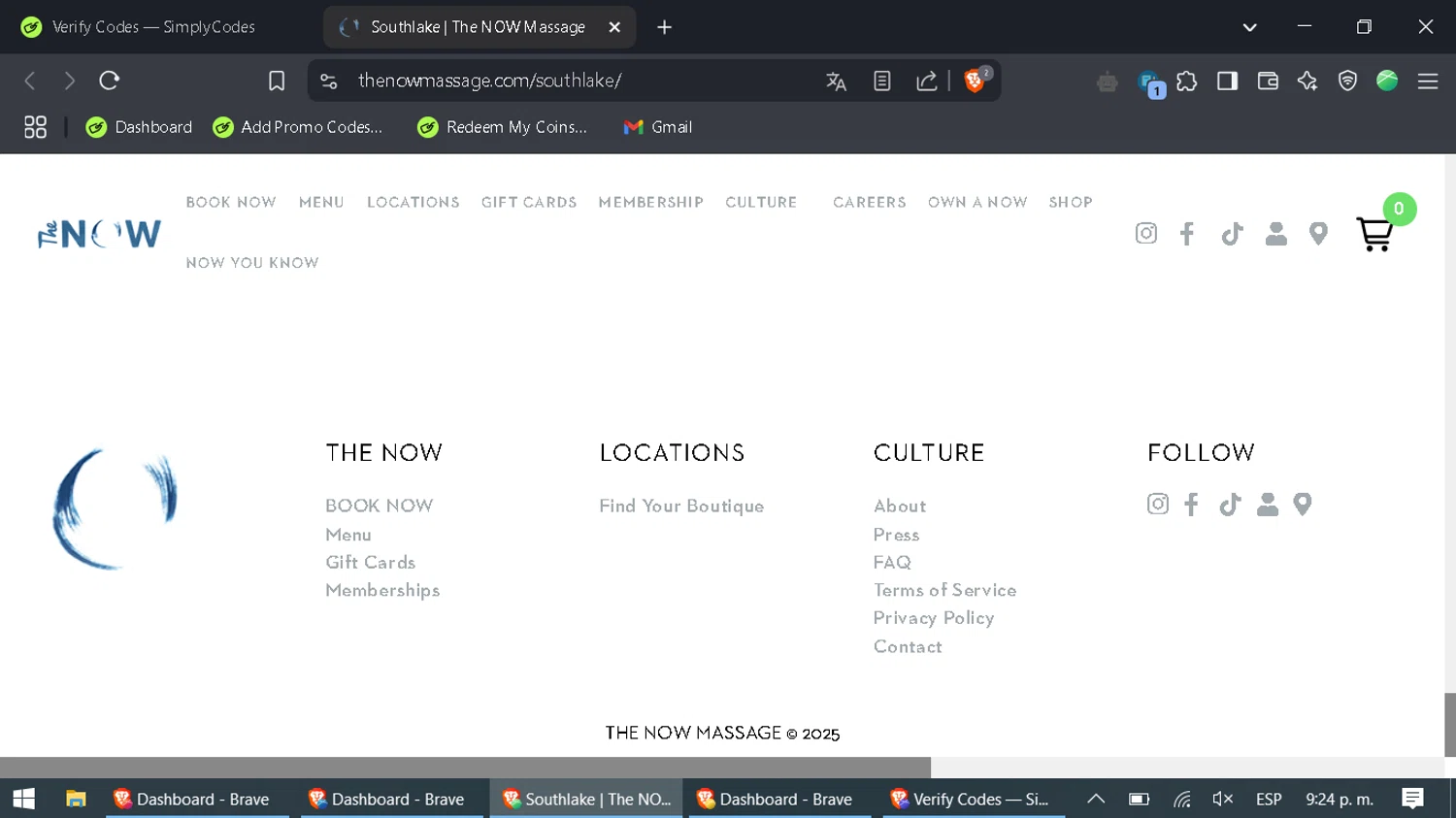Click the Brave Shields lion icon

(975, 82)
